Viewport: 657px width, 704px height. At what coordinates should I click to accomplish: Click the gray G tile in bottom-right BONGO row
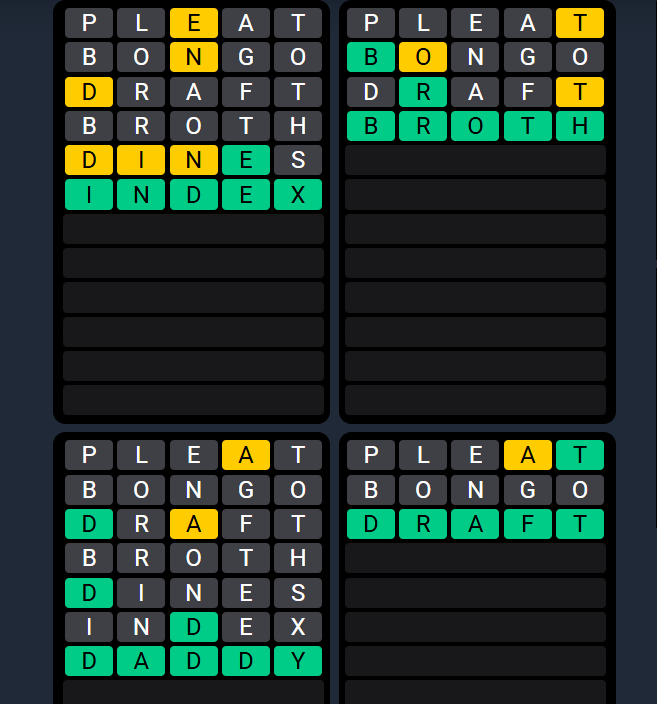tap(528, 490)
